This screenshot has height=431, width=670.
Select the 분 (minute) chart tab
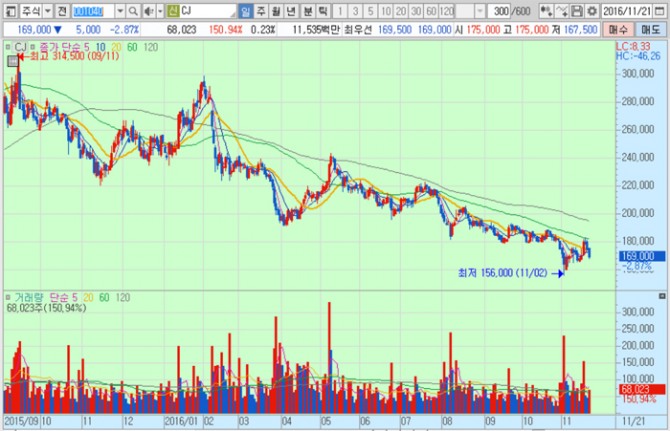click(x=307, y=10)
